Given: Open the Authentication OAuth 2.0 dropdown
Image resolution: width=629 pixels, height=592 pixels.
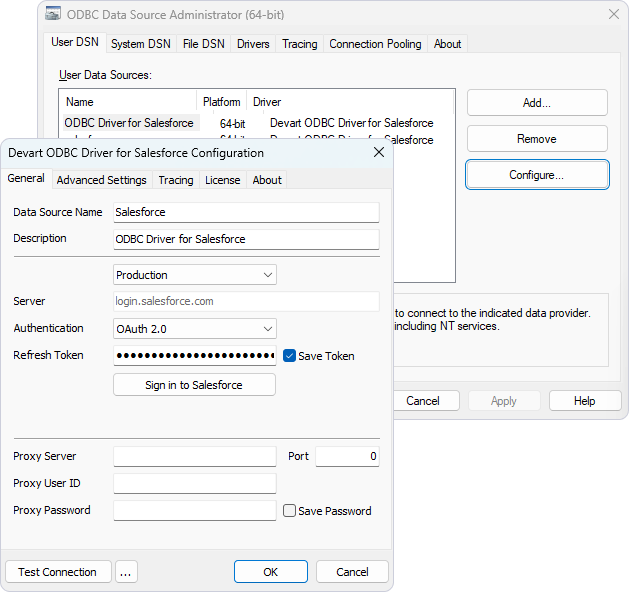Looking at the screenshot, I should (195, 329).
